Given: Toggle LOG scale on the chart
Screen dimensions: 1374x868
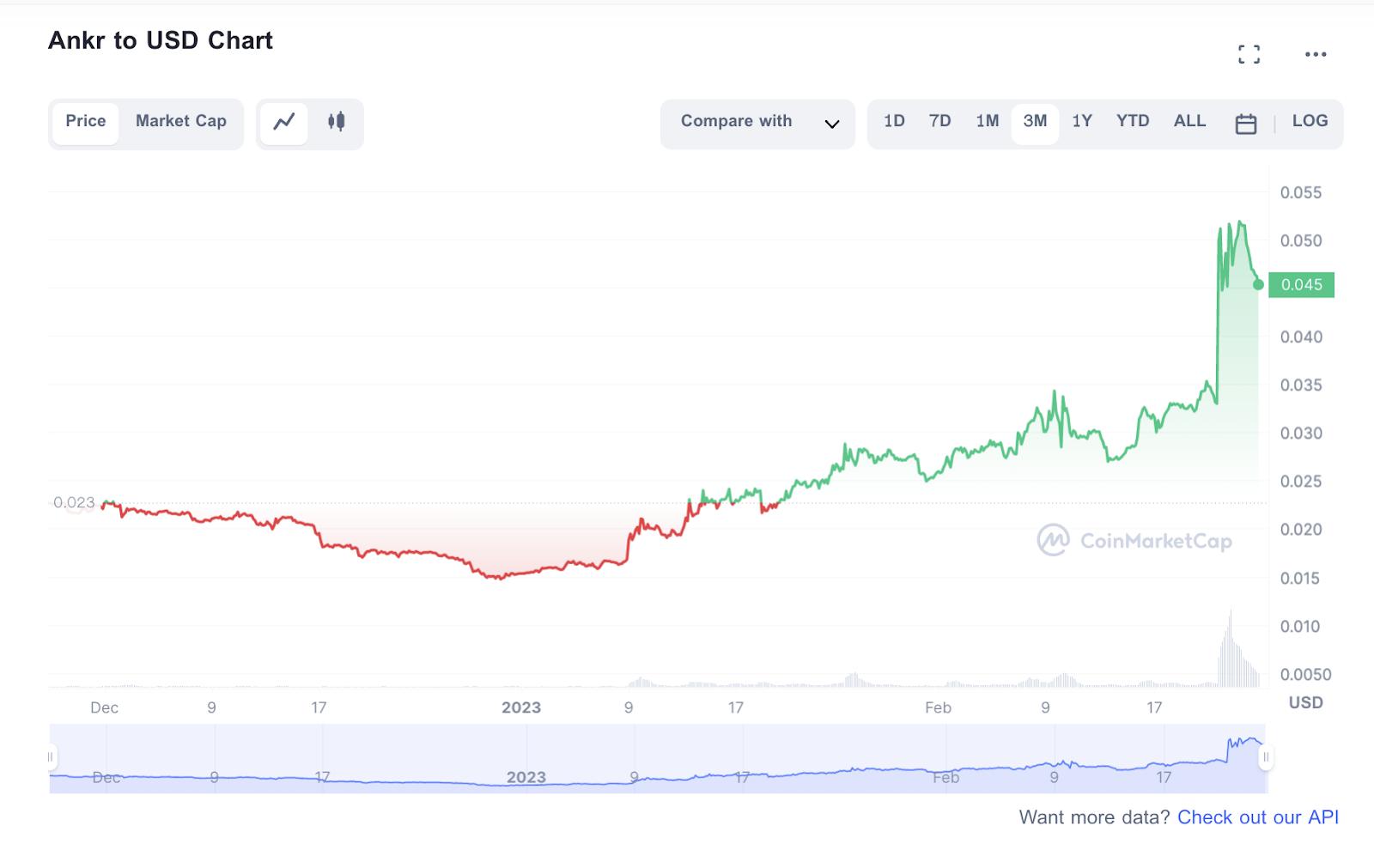Looking at the screenshot, I should pos(1310,121).
